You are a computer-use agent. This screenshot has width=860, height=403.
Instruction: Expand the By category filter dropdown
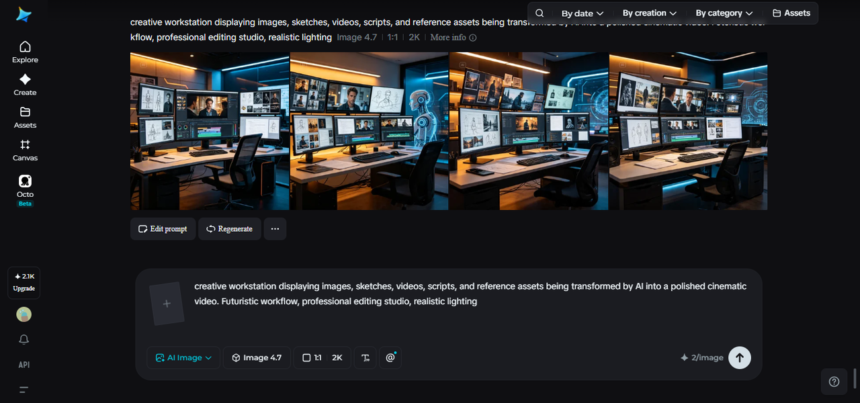coord(724,13)
